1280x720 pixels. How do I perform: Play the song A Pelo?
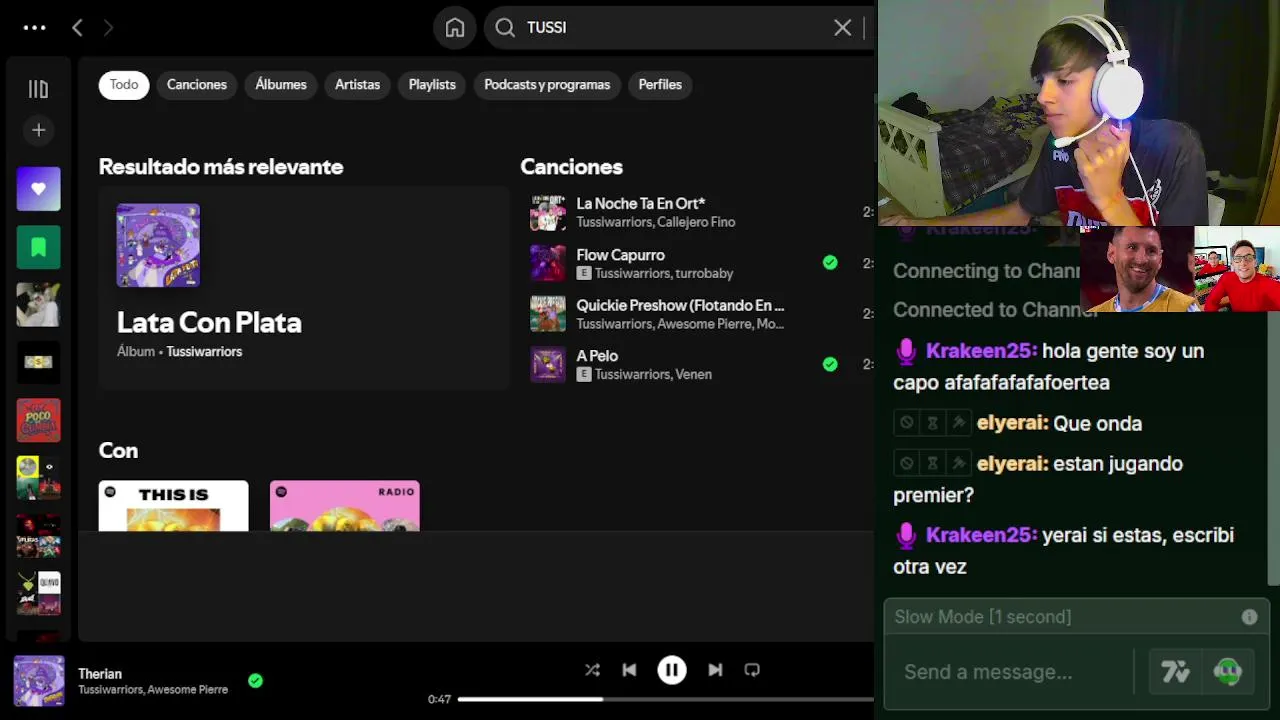click(597, 356)
